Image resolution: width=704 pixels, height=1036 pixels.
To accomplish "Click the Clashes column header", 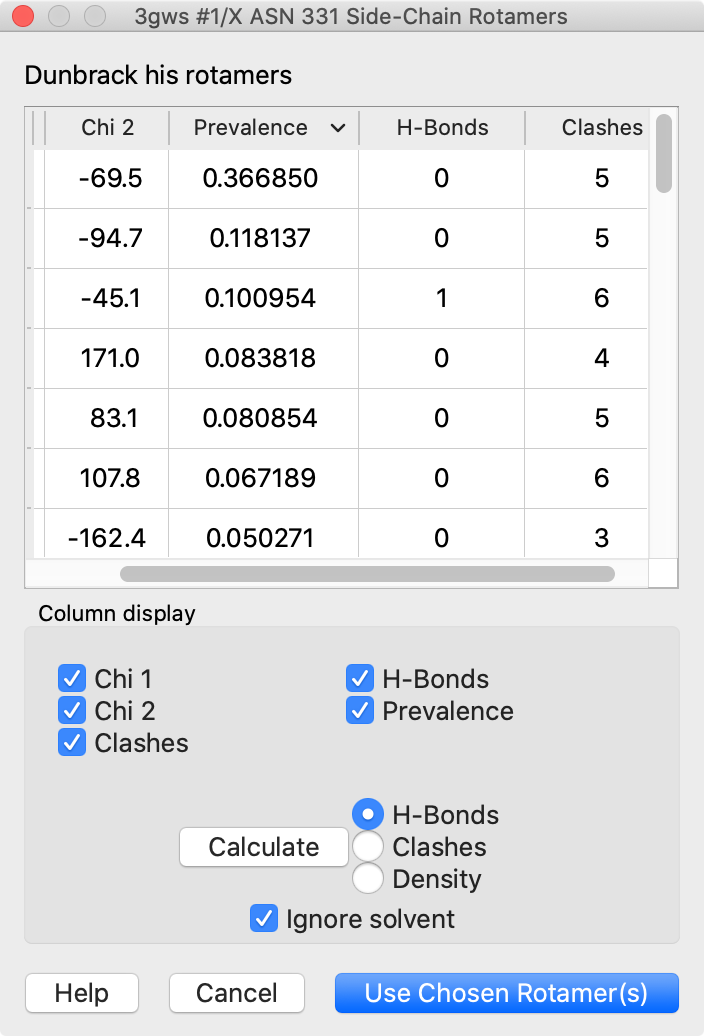I will click(x=601, y=128).
